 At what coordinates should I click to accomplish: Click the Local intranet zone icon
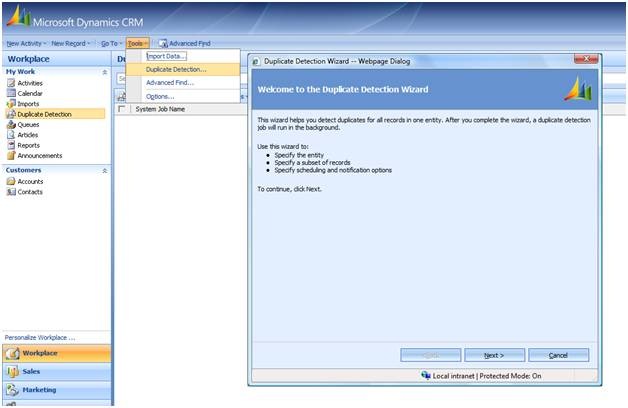425,376
